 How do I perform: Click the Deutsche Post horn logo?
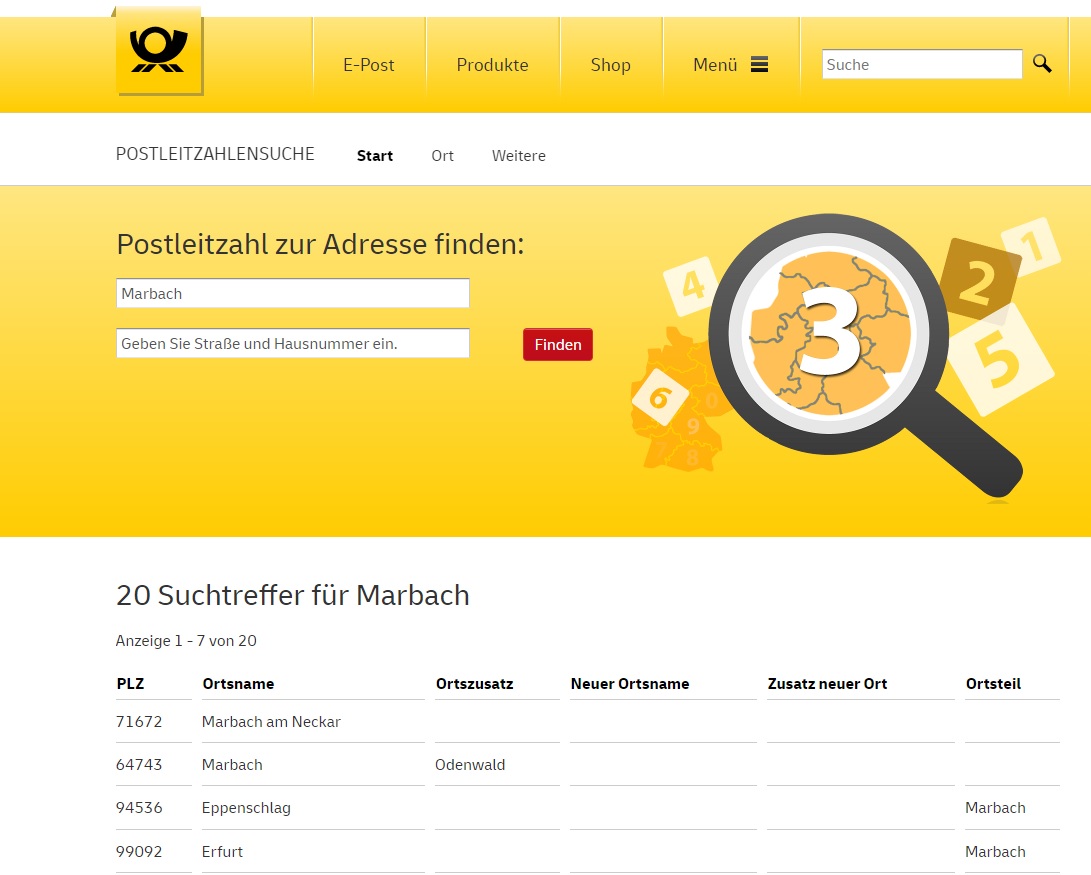point(159,52)
